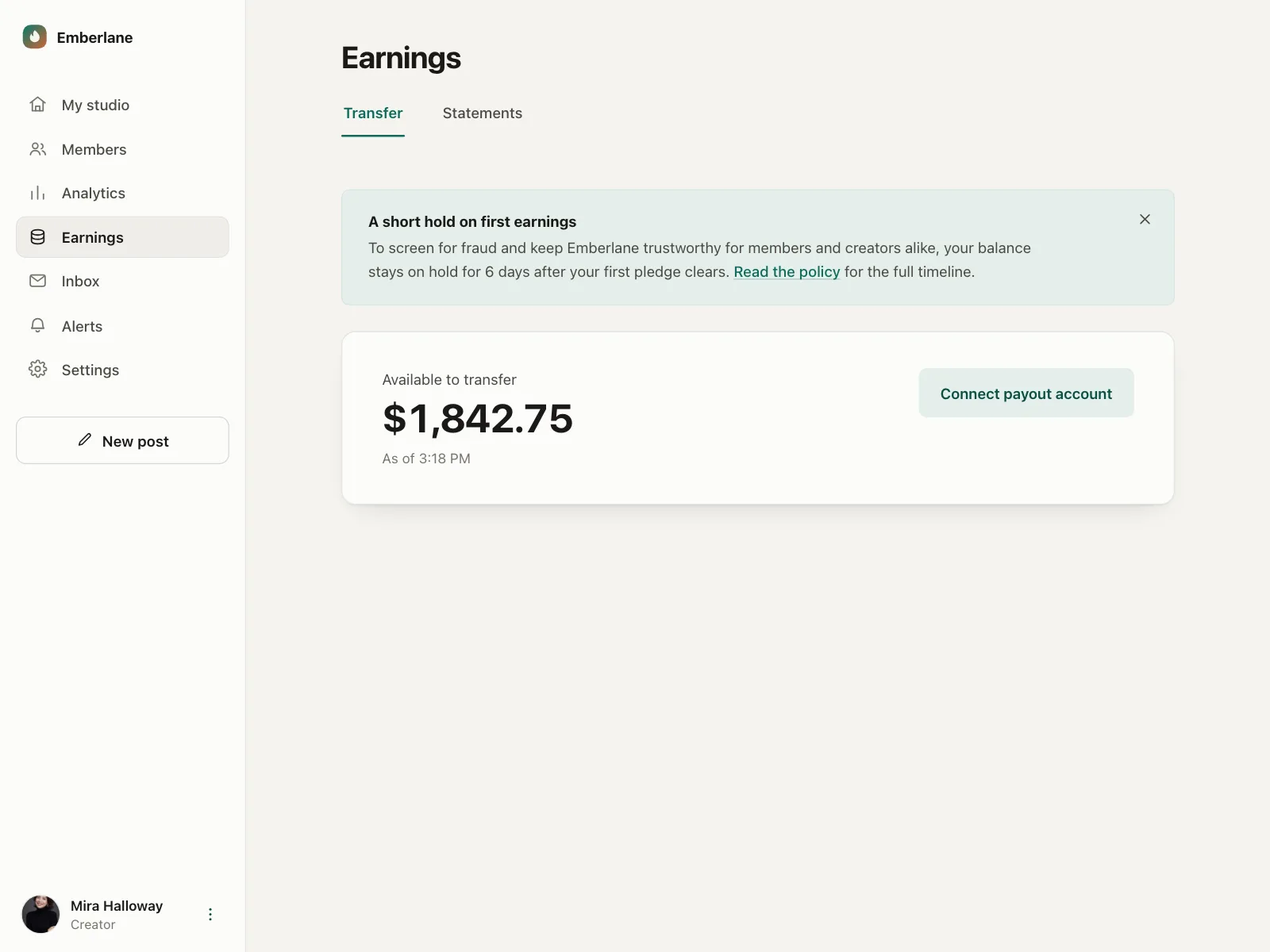
Task: Click Connect payout account button
Action: tap(1026, 393)
